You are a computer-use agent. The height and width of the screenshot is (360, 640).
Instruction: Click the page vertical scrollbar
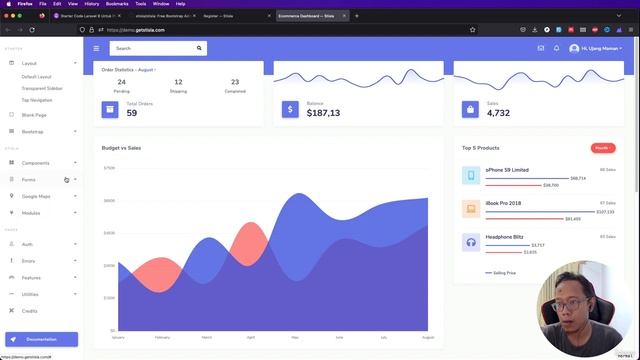click(637, 114)
